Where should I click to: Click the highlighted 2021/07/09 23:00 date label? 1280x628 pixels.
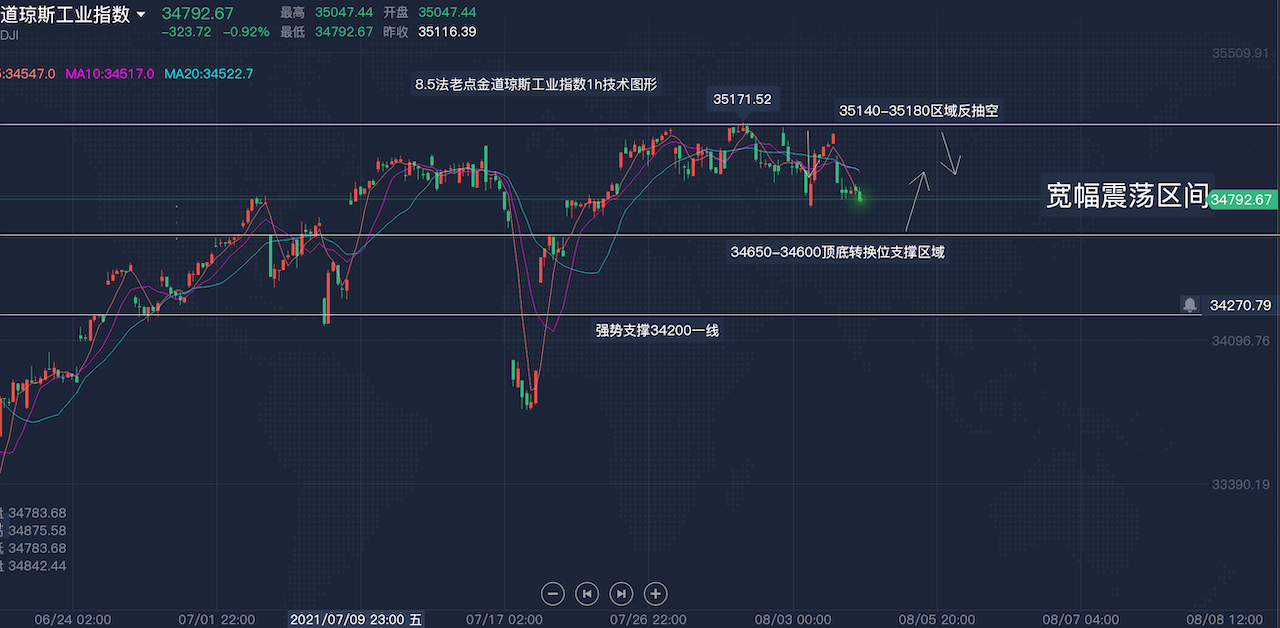pos(355,619)
